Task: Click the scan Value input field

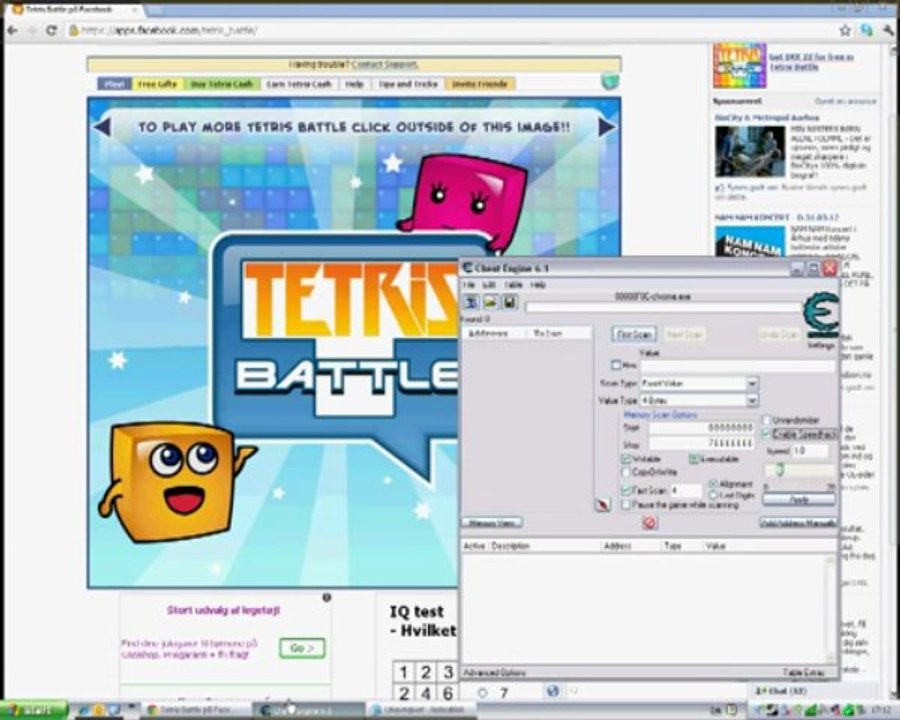Action: 738,365
